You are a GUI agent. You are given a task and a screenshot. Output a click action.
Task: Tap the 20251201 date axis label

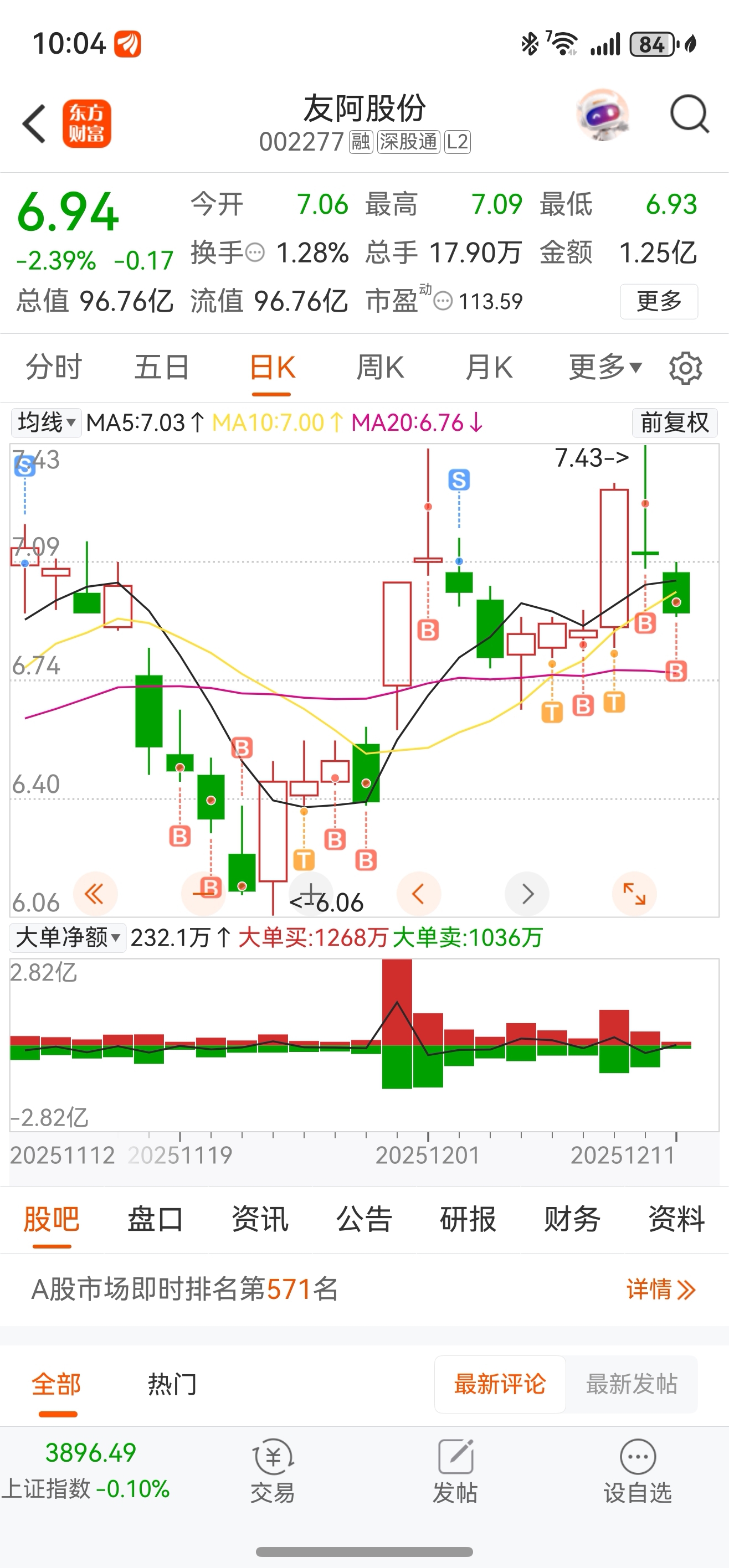tap(428, 1156)
